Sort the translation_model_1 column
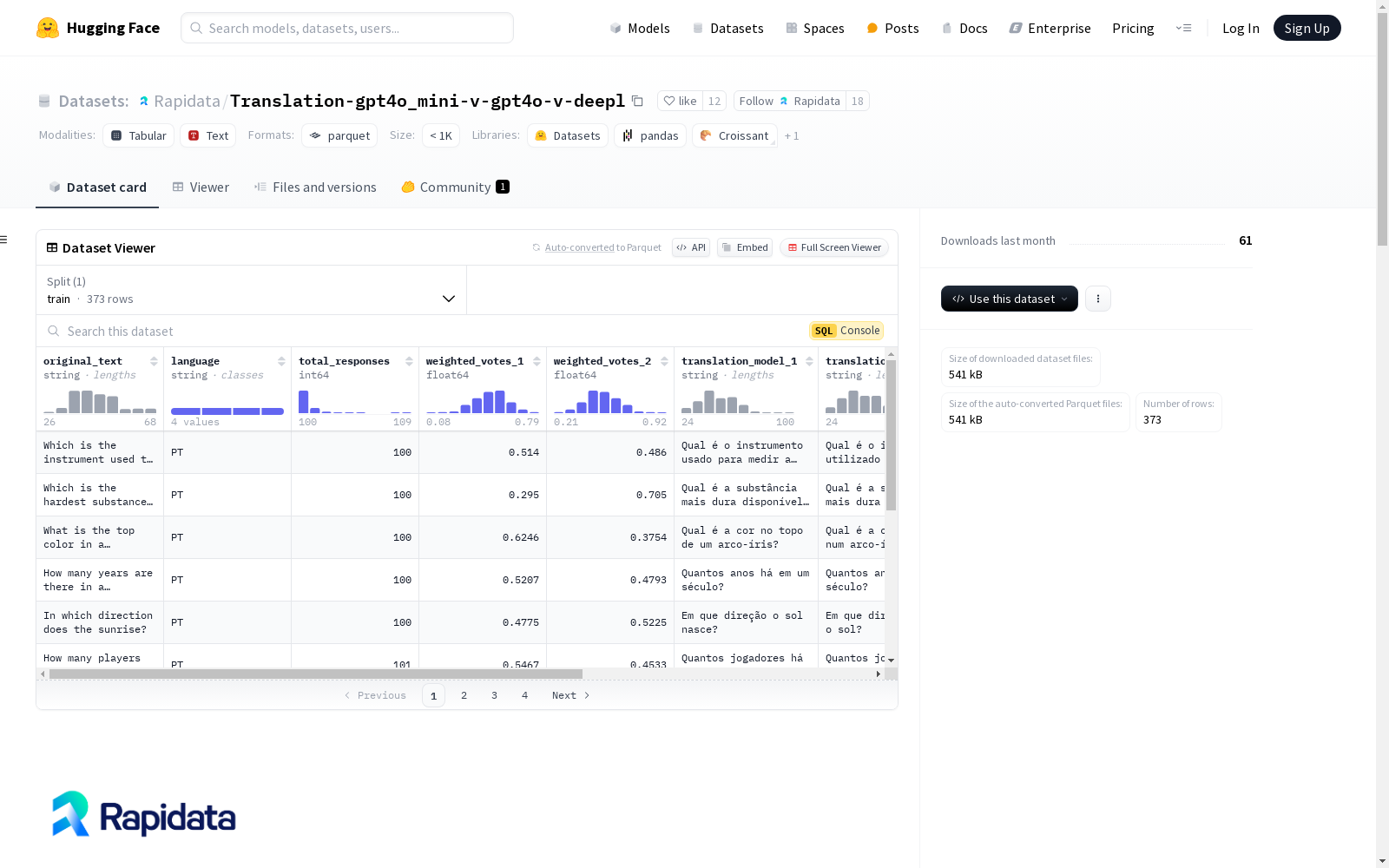The width and height of the screenshot is (1389, 868). pos(809,361)
